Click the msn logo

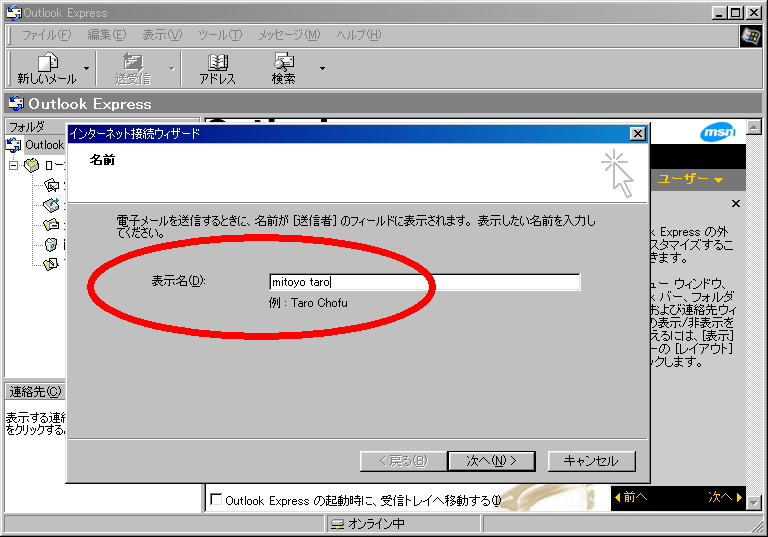click(x=718, y=132)
